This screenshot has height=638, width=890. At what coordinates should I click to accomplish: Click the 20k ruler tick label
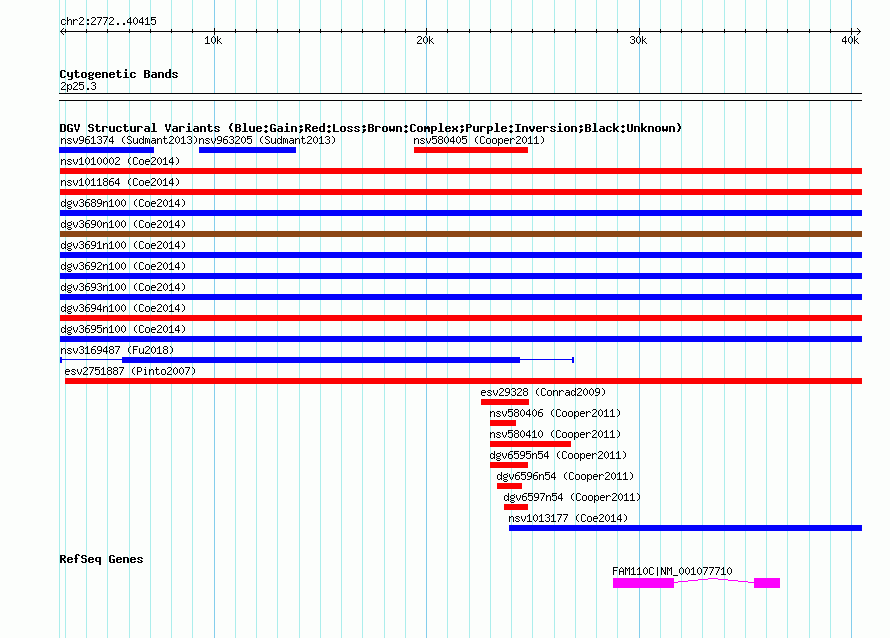426,40
